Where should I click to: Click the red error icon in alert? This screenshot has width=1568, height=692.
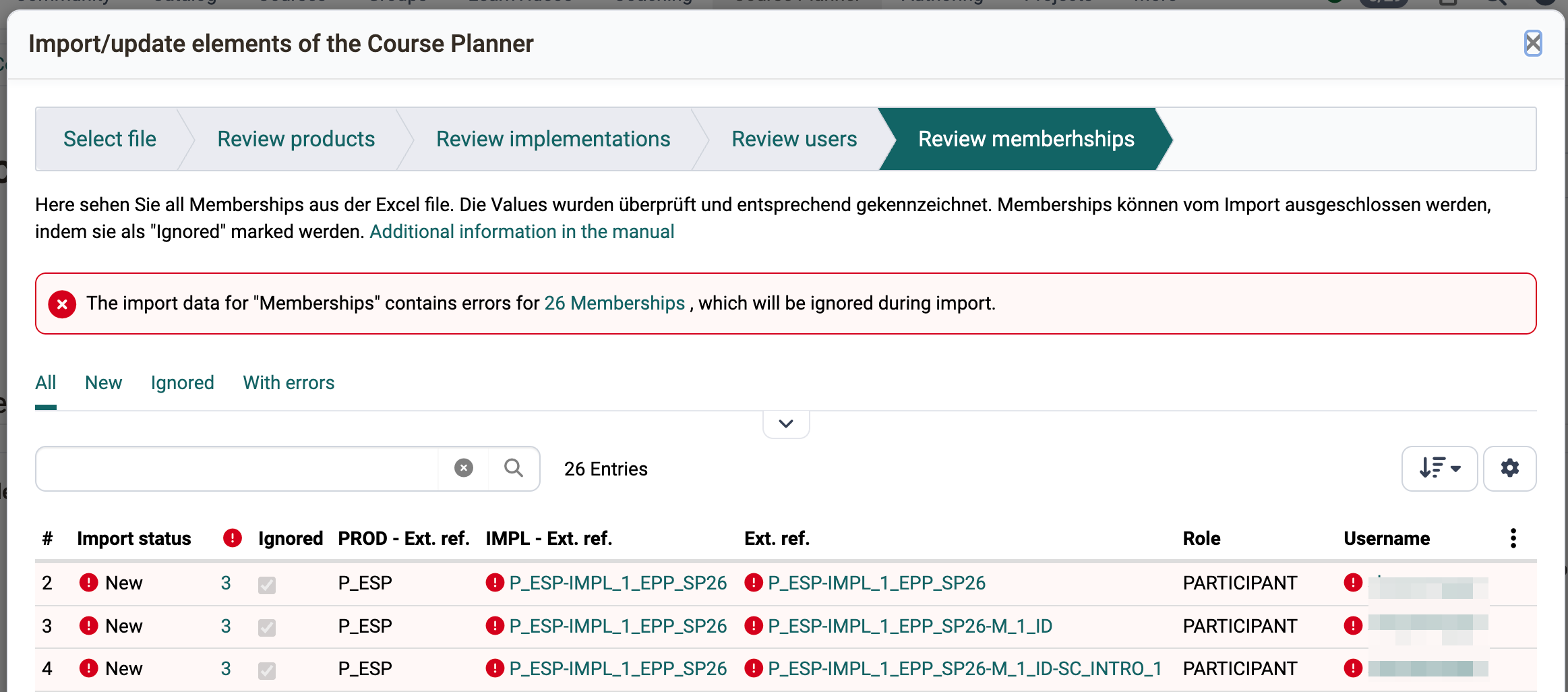tap(62, 304)
